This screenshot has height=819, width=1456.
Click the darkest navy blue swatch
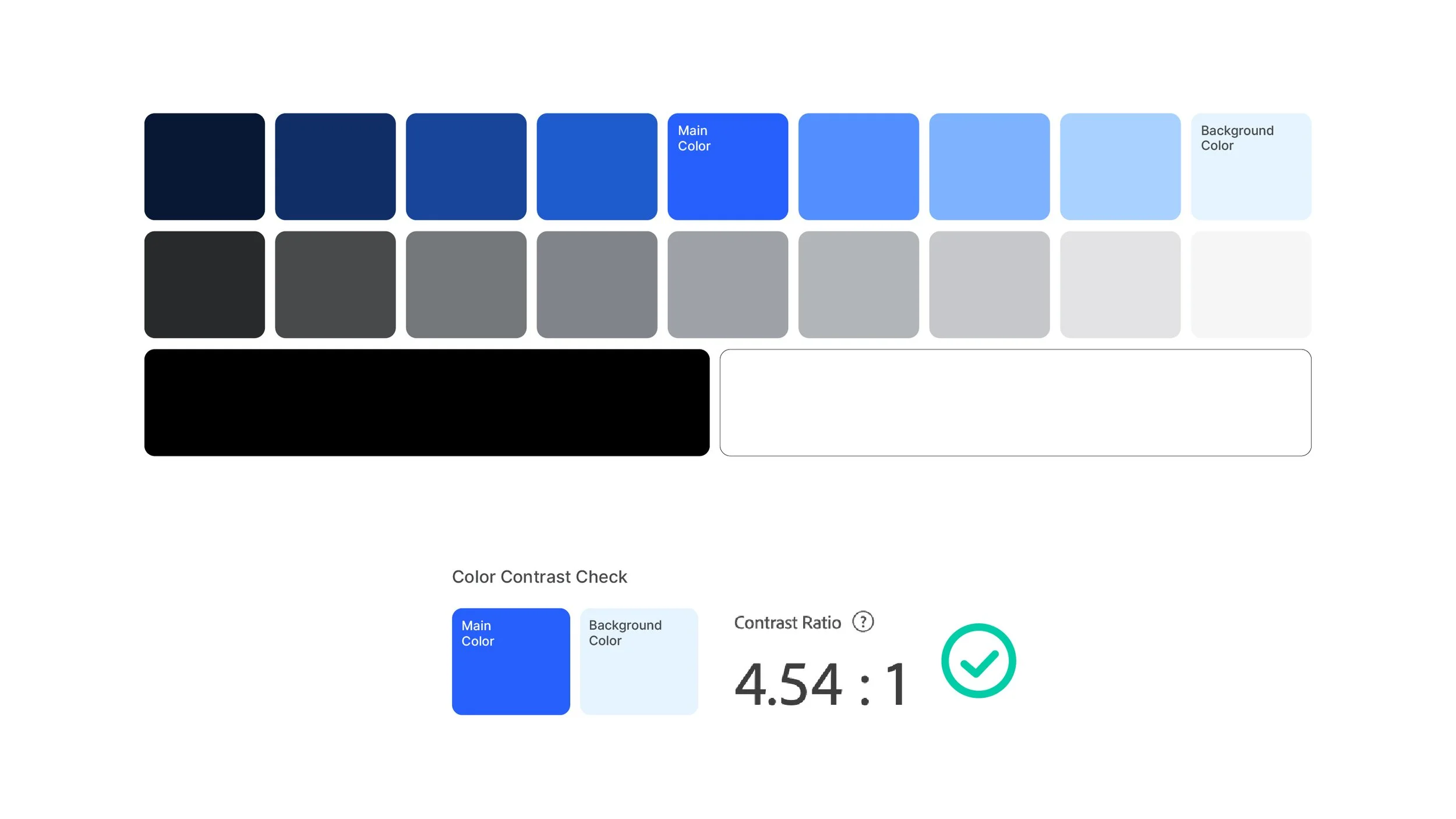[x=204, y=167]
